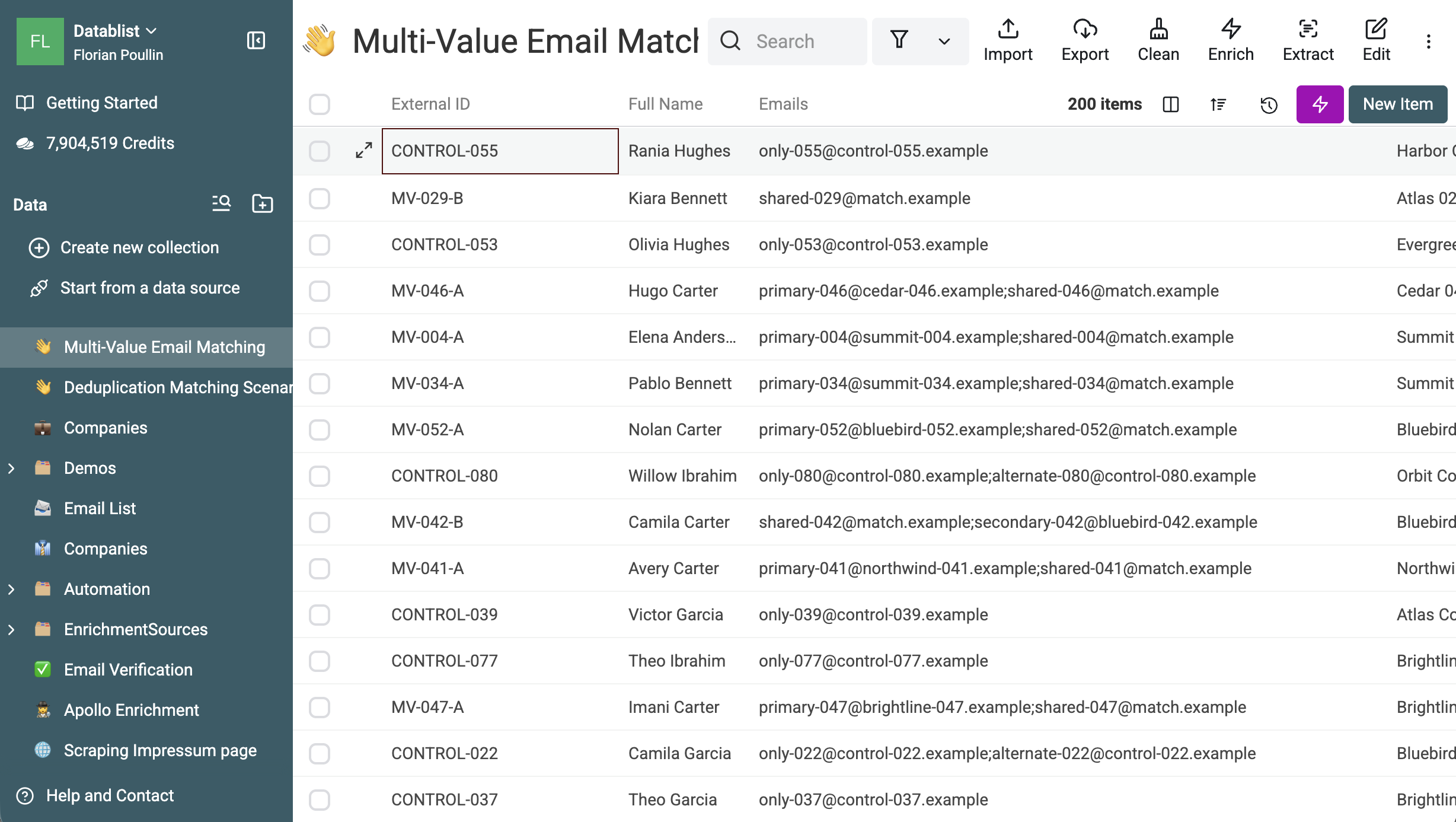Open the Scraping Impressum page collection
This screenshot has height=822, width=1456.
tap(146, 750)
